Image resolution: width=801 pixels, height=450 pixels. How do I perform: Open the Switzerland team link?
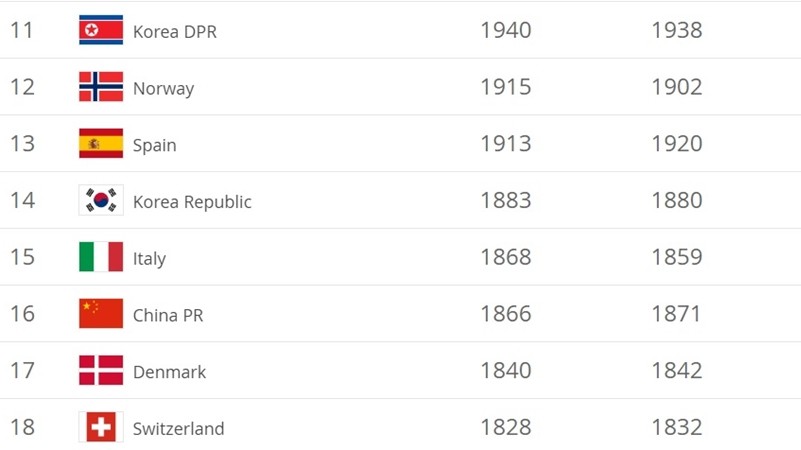(178, 429)
